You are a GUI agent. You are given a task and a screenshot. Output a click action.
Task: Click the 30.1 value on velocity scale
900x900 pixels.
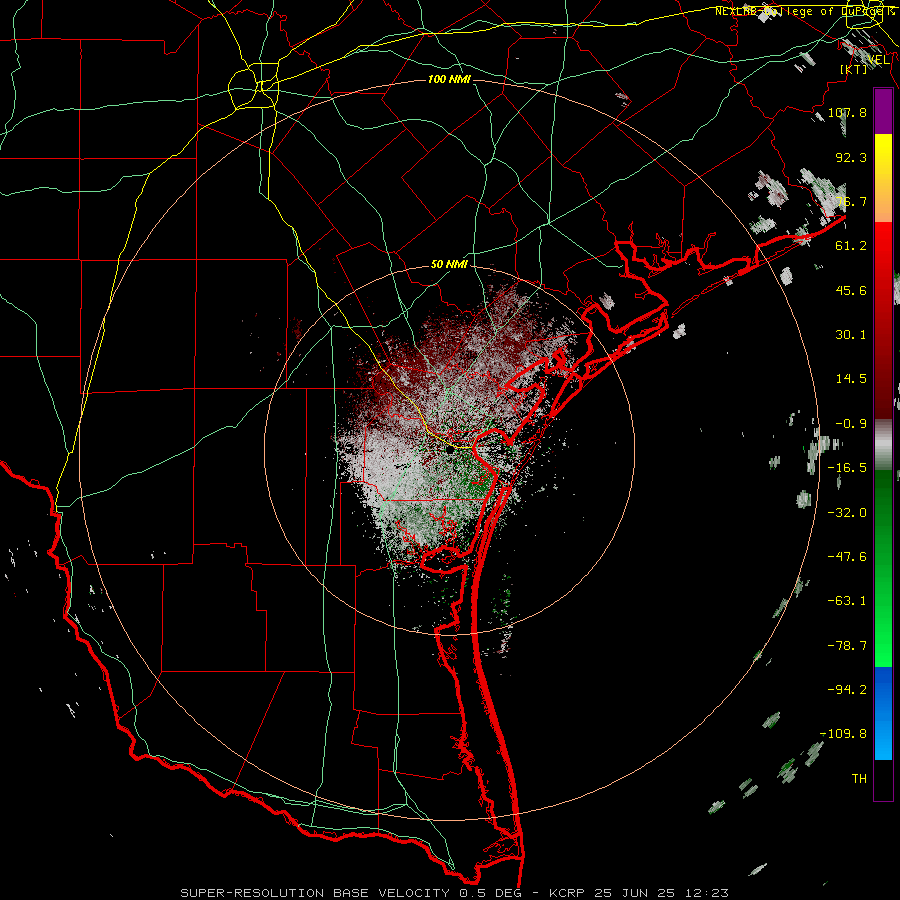[x=851, y=335]
